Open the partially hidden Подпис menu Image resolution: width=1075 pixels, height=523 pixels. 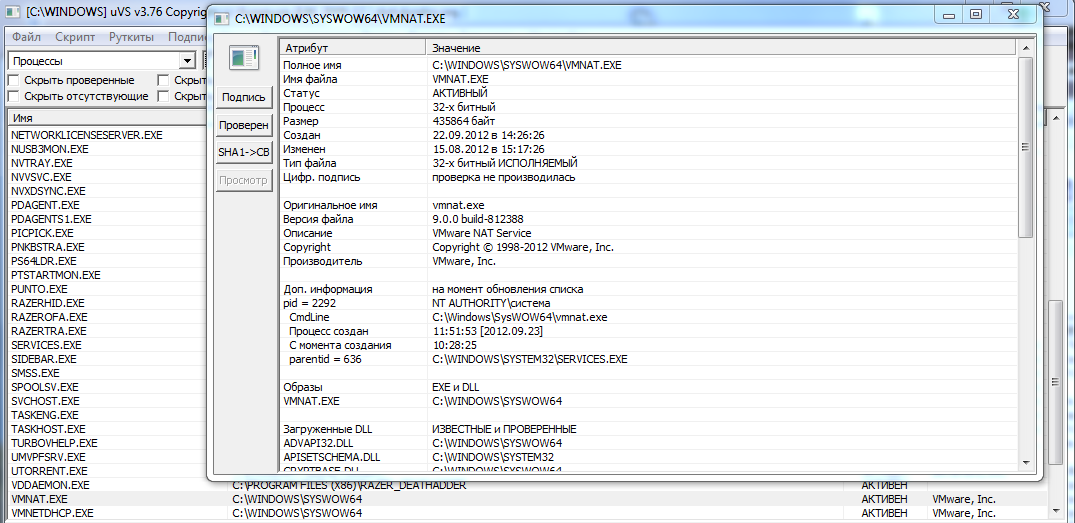(186, 37)
